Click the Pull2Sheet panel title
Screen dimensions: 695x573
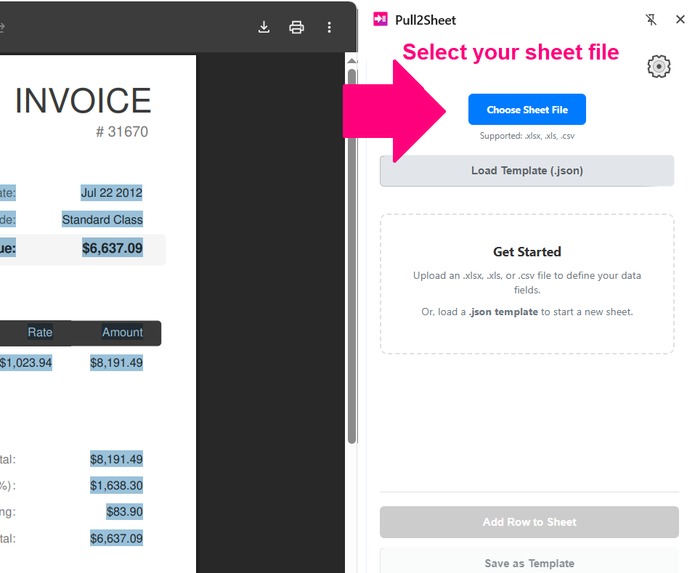[x=425, y=20]
